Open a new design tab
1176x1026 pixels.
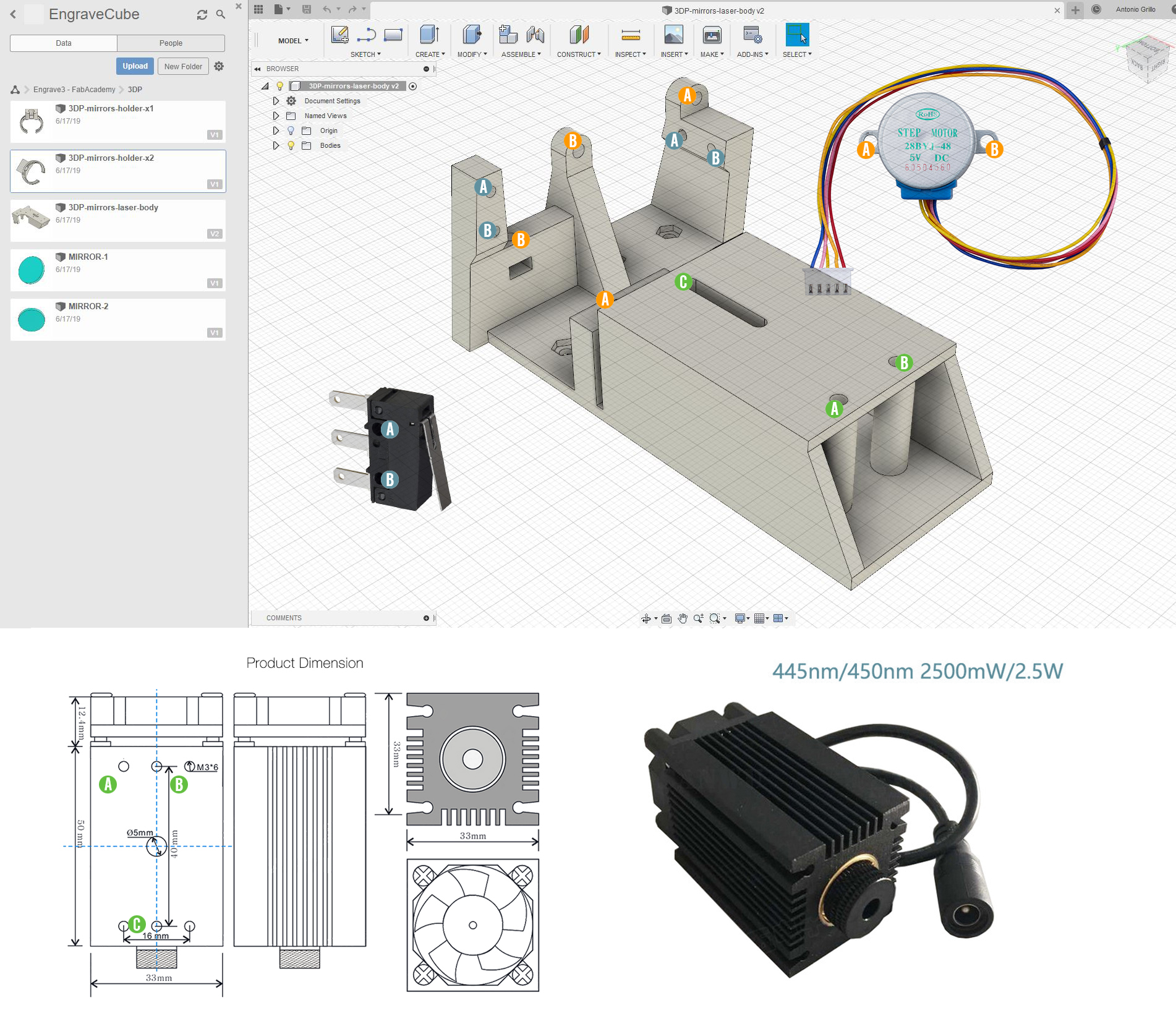point(1075,10)
